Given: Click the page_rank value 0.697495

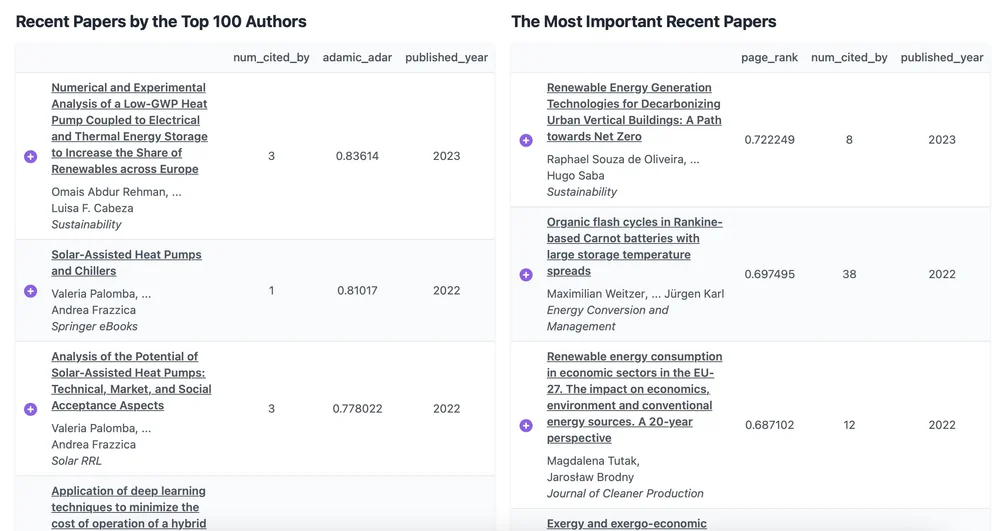Looking at the screenshot, I should (769, 274).
